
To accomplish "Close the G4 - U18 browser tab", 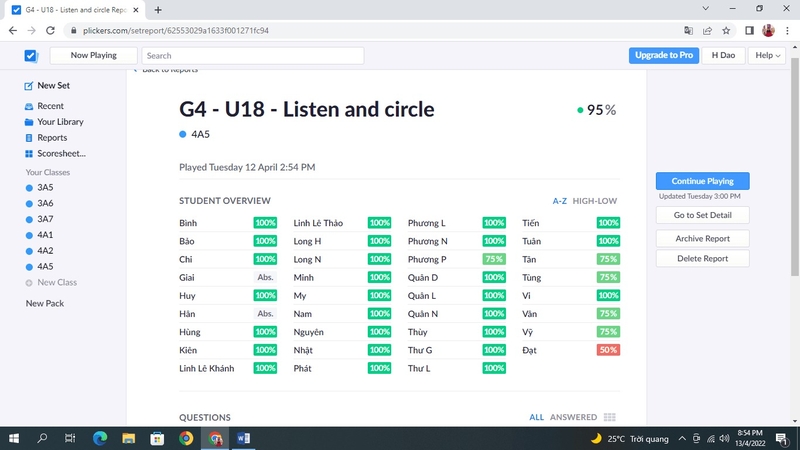I will tap(136, 10).
